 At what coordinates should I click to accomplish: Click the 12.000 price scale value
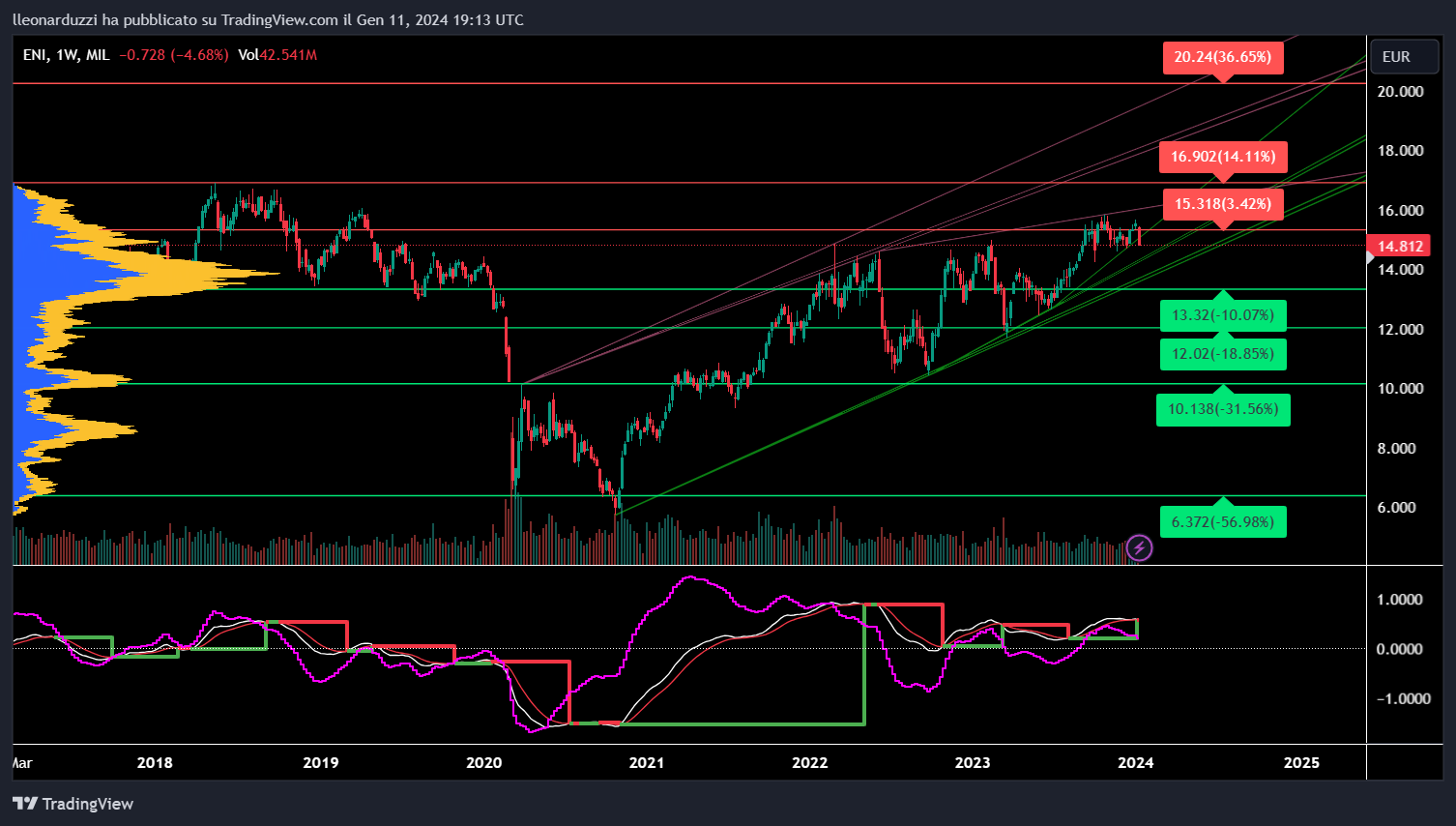click(1401, 329)
